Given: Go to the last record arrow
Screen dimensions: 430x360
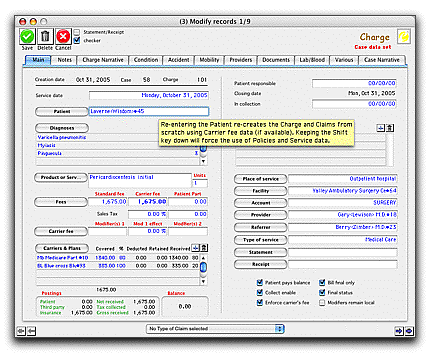Looking at the screenshot, I should (x=409, y=331).
